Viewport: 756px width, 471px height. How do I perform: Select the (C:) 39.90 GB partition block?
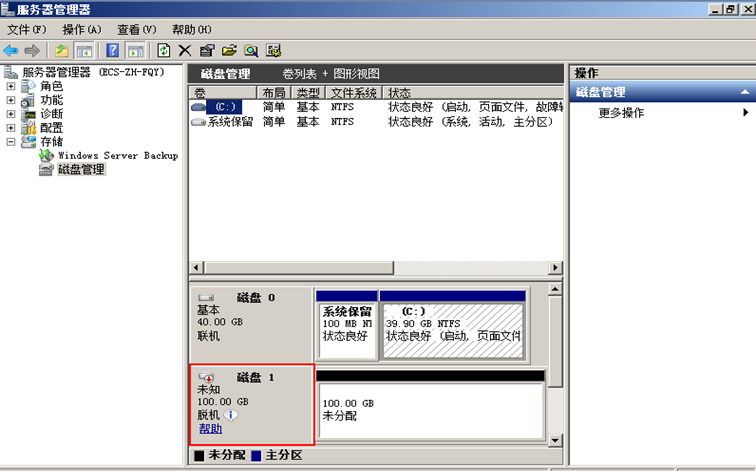(x=452, y=325)
